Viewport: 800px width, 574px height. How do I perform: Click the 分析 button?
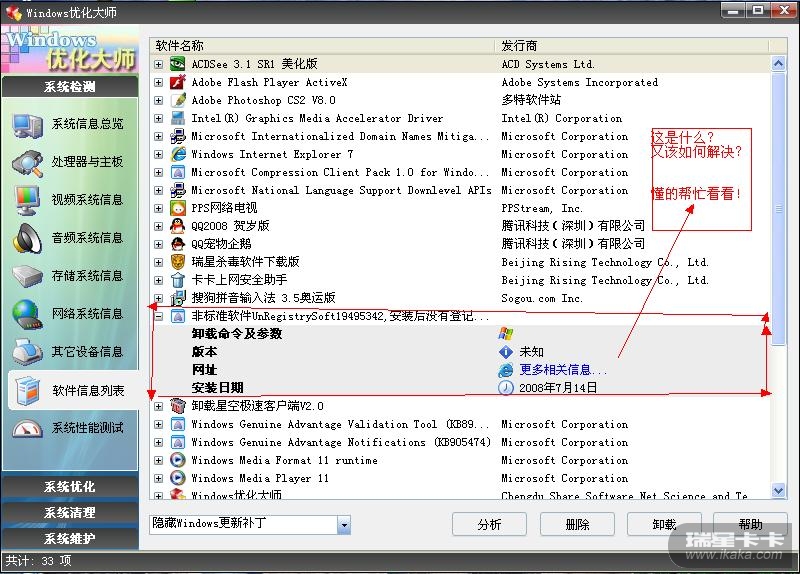(489, 525)
